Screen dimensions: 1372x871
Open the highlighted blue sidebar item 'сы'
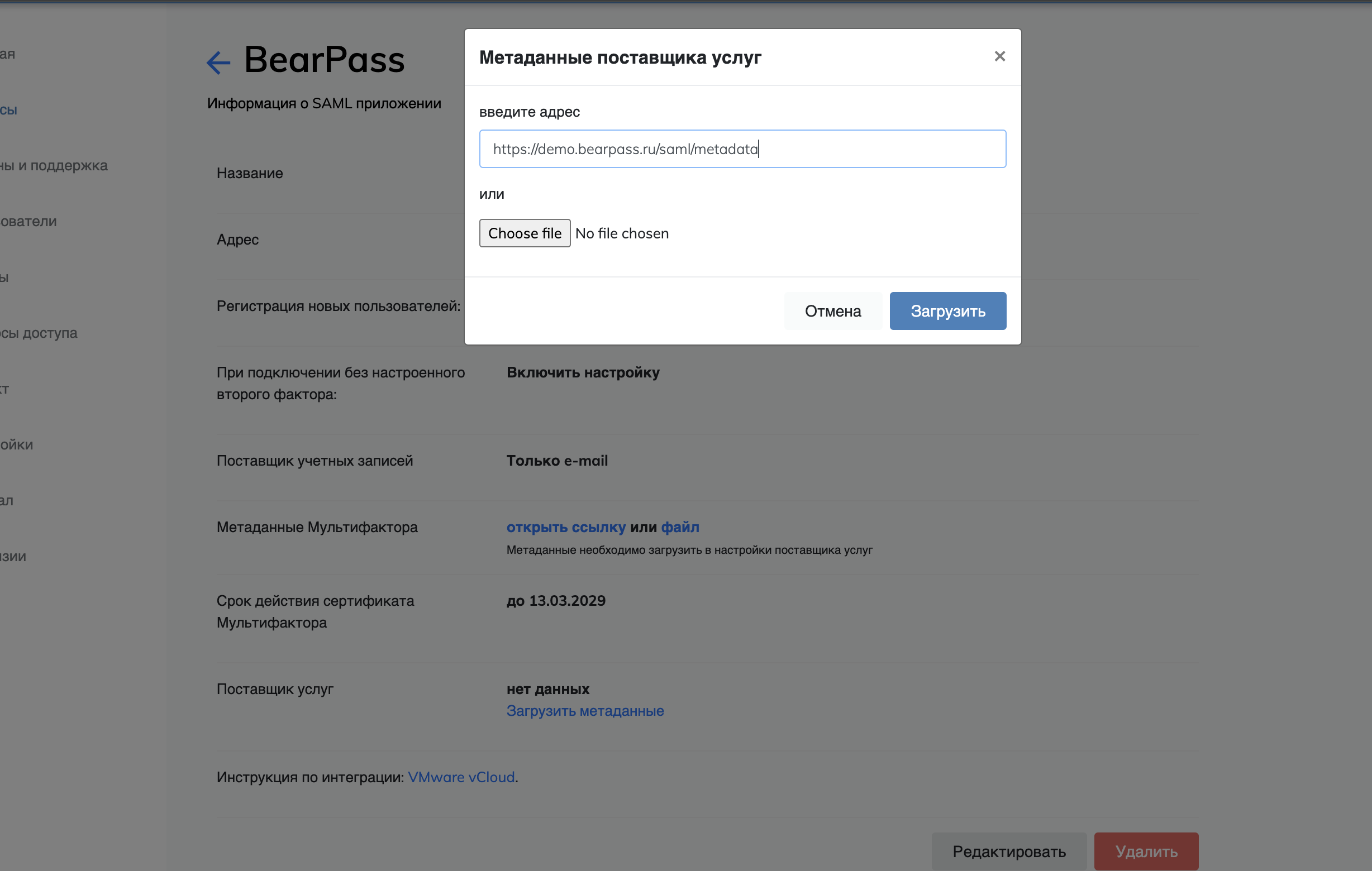pos(8,110)
